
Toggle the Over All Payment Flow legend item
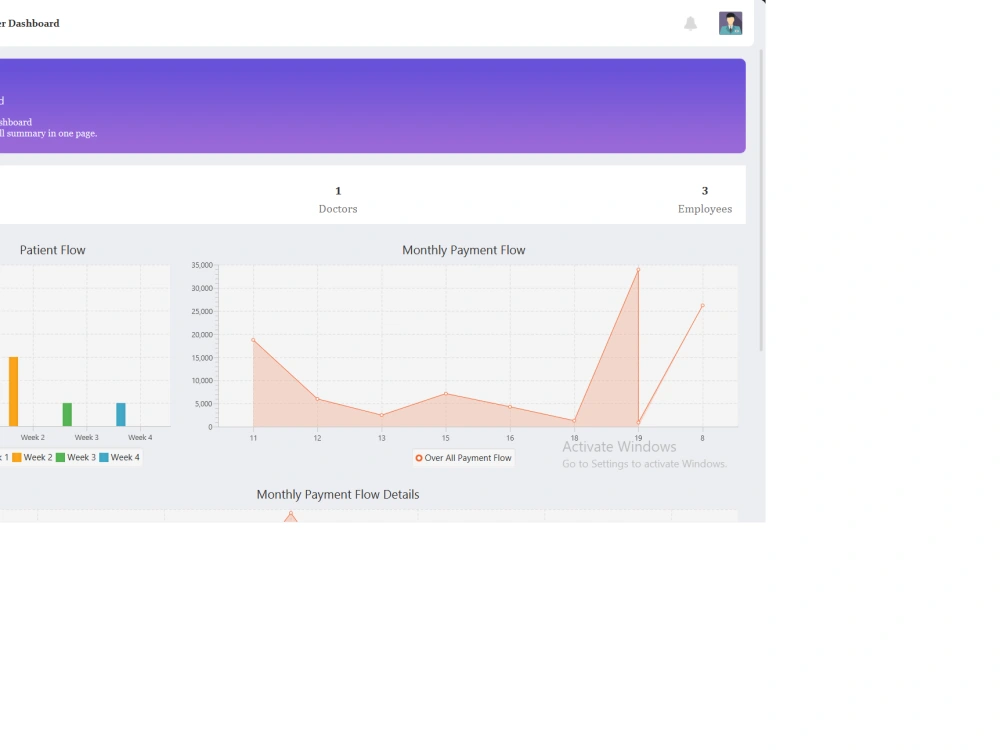coord(463,458)
